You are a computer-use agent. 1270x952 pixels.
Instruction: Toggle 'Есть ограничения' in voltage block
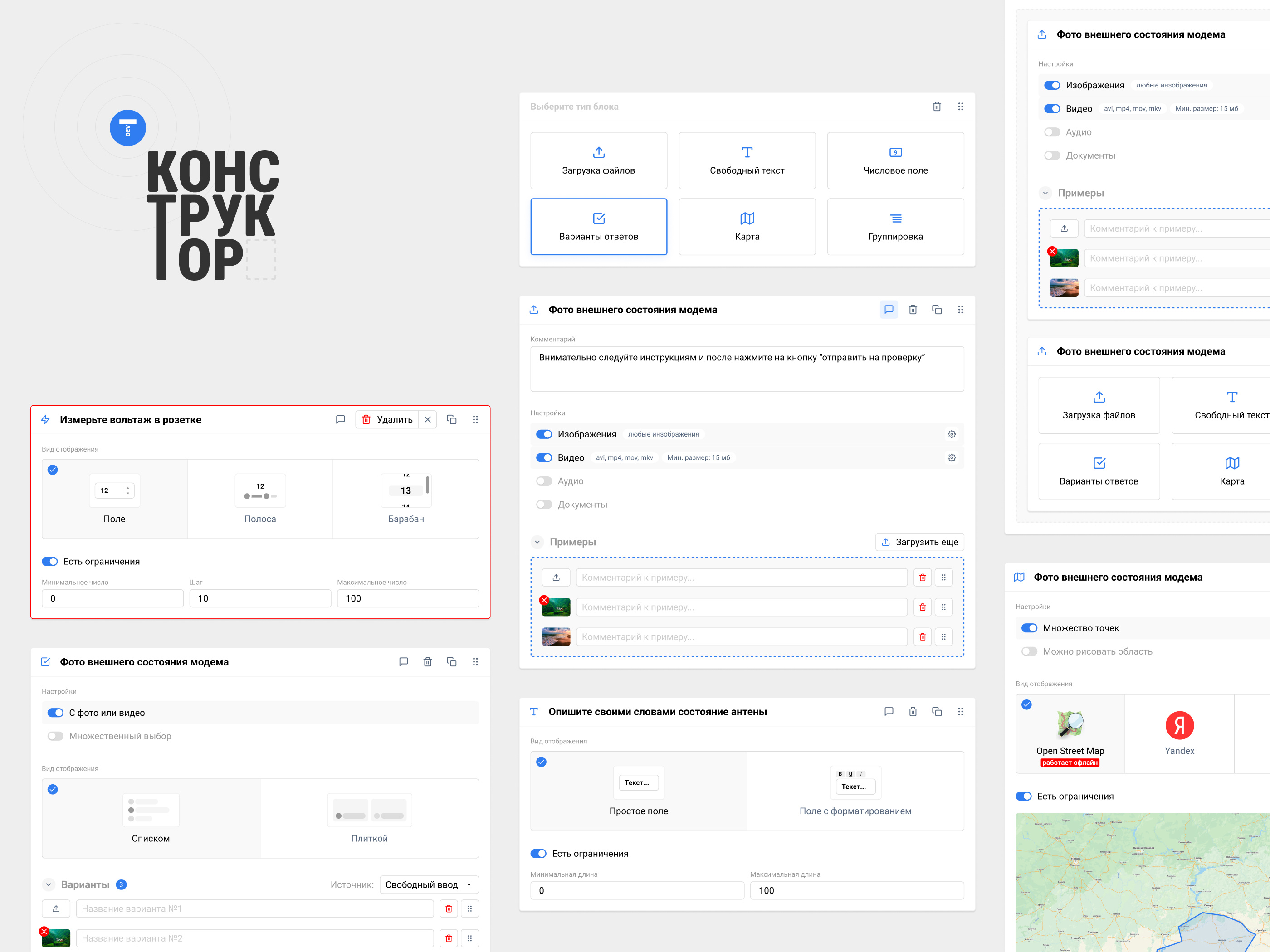pos(50,561)
